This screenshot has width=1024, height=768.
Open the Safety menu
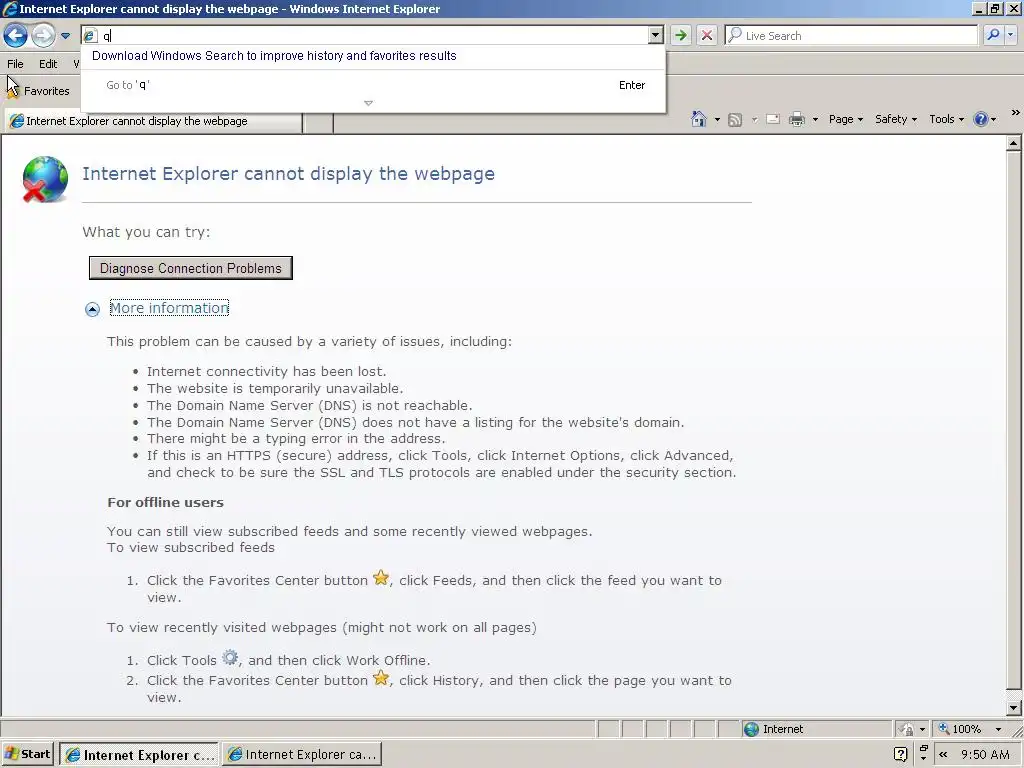pos(896,120)
